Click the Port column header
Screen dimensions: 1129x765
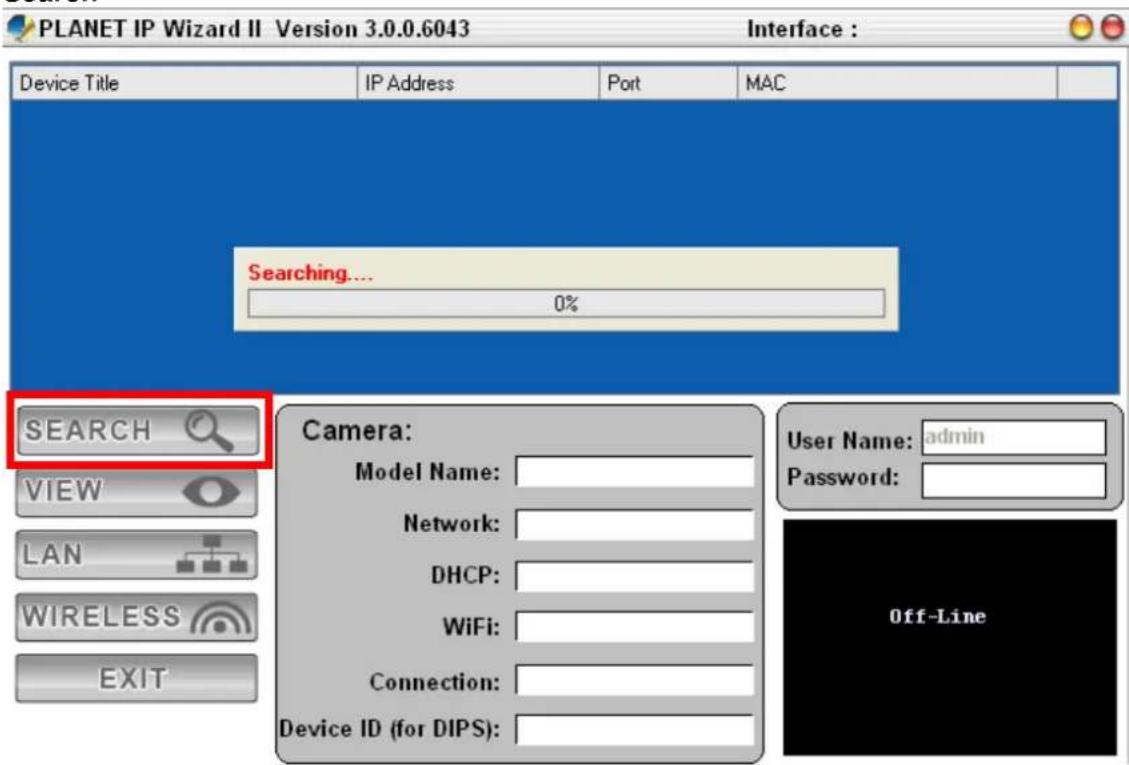pyautogui.click(x=668, y=84)
